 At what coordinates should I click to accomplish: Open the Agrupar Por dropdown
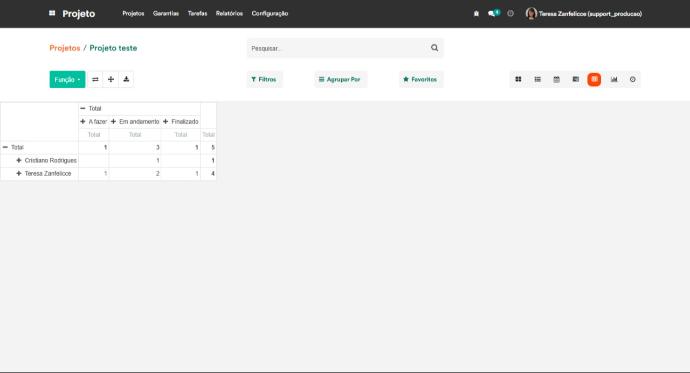coord(340,80)
